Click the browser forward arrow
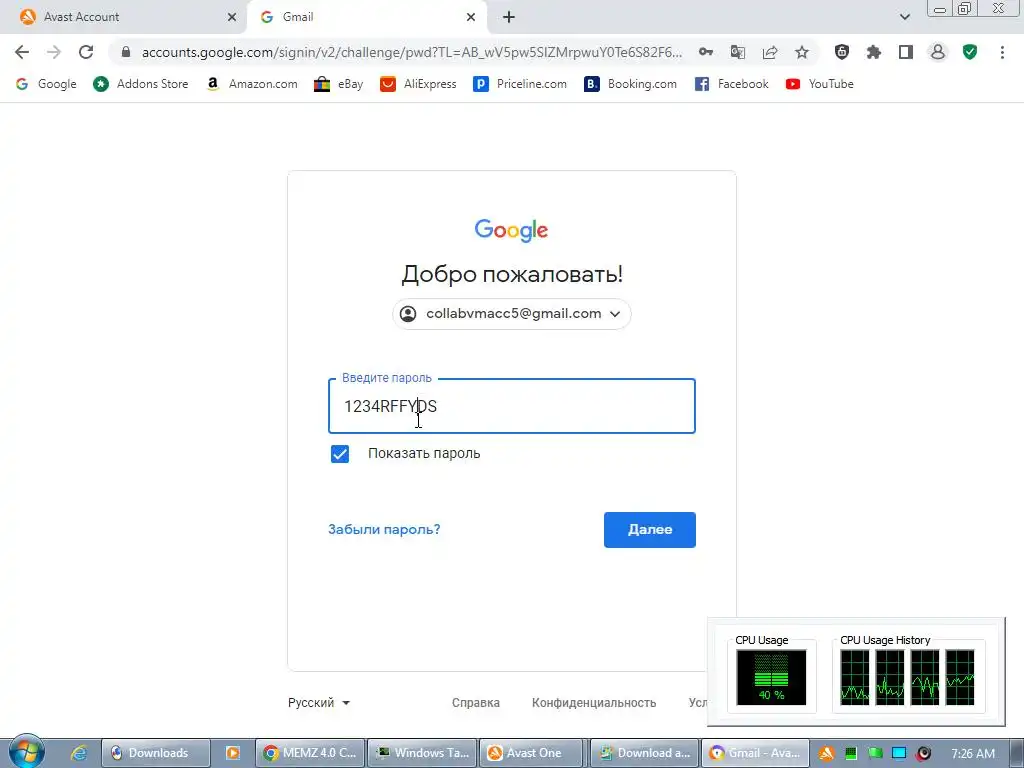Image resolution: width=1024 pixels, height=768 pixels. 54,52
